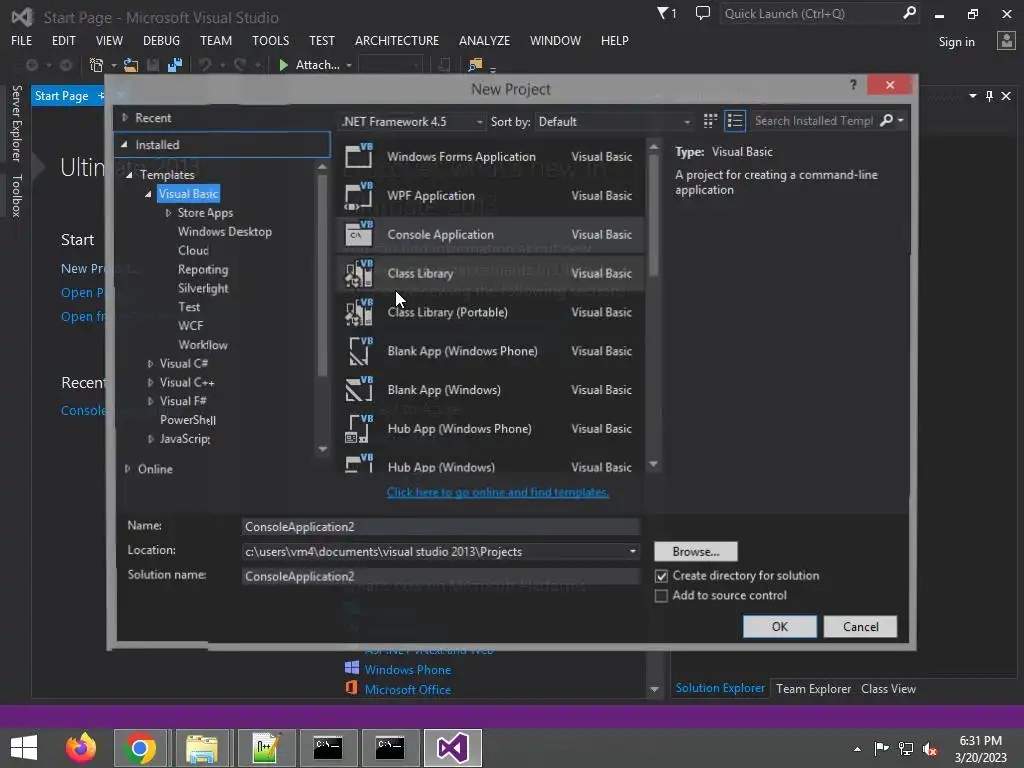This screenshot has height=768, width=1024.
Task: Expand the Recent section
Action: 125,118
